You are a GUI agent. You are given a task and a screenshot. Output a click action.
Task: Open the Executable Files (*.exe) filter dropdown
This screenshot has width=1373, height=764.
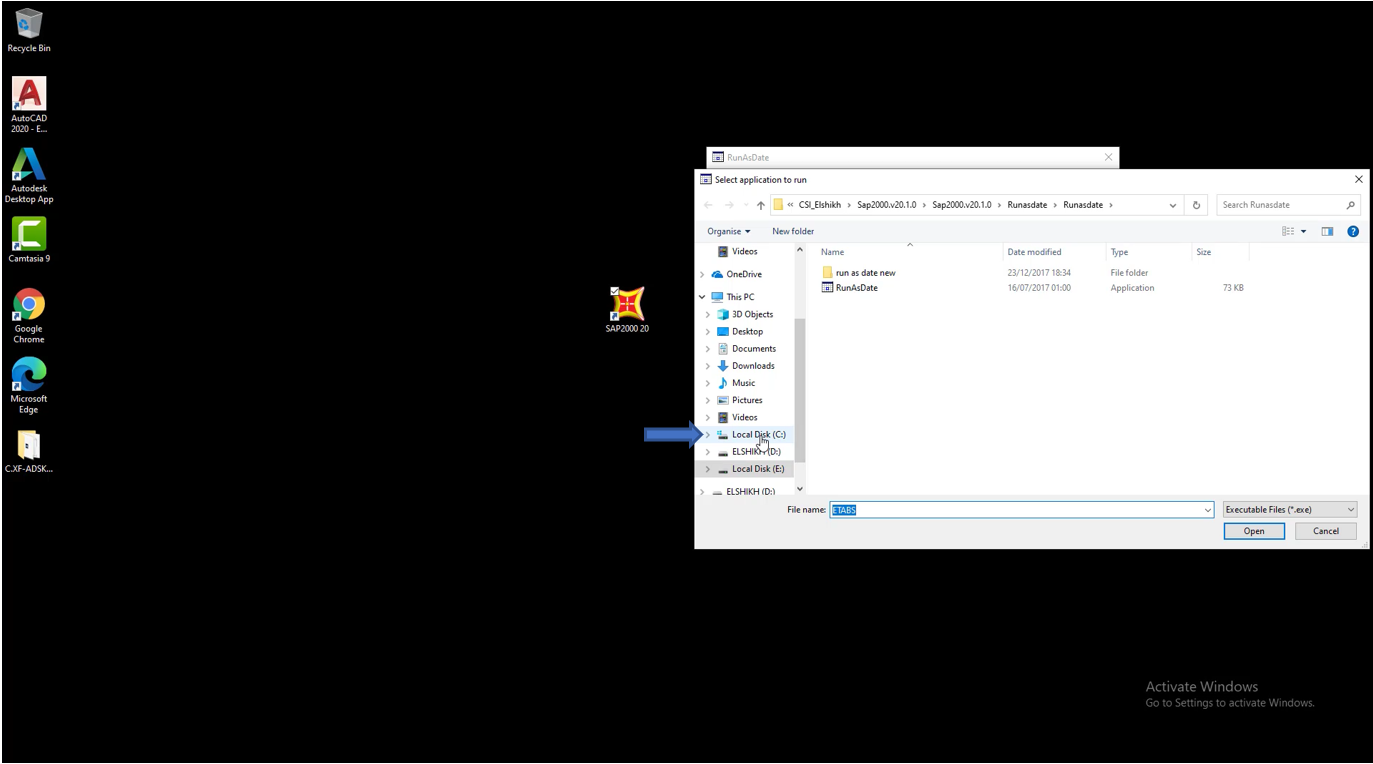[x=1290, y=510]
